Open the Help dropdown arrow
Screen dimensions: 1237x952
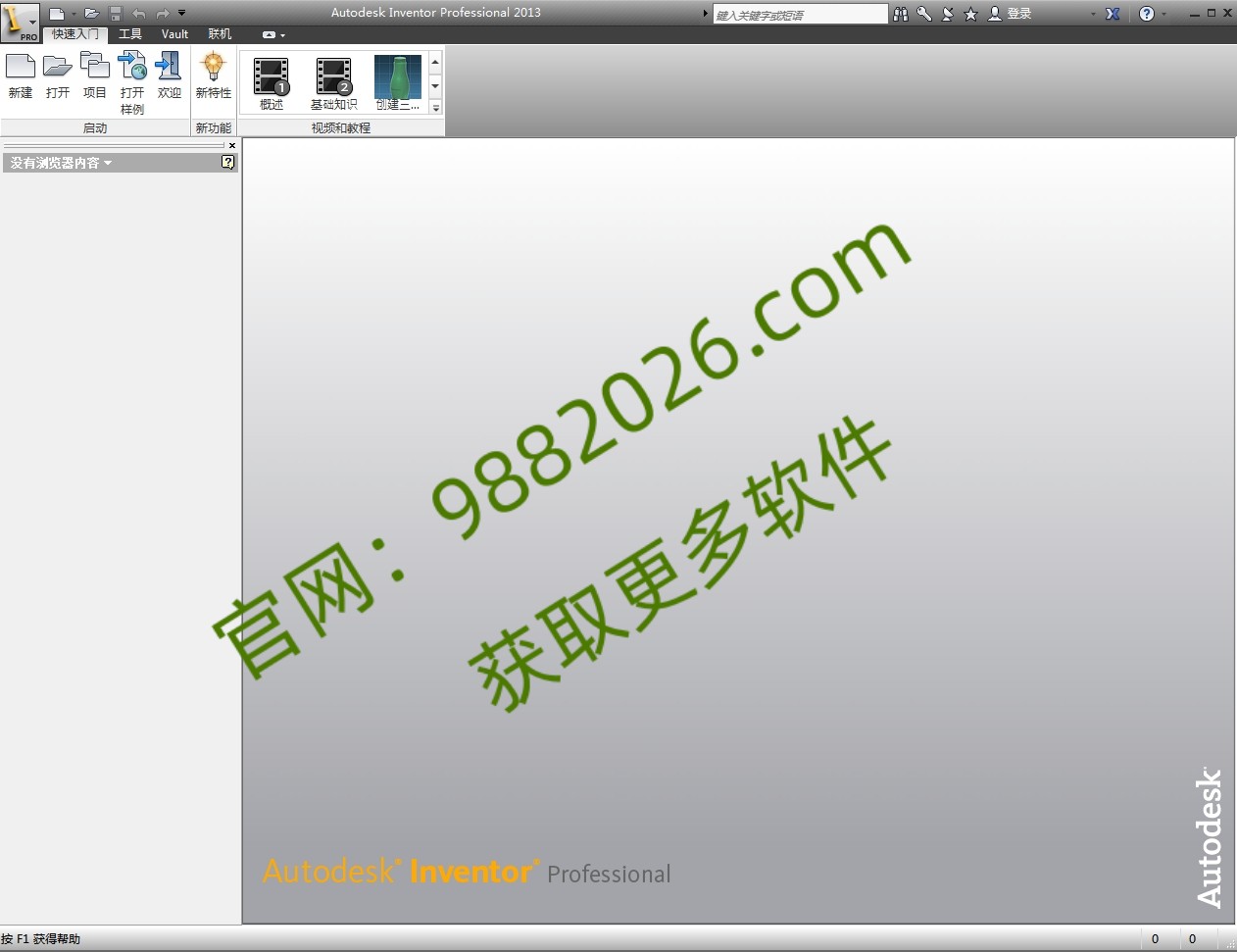(x=1166, y=13)
